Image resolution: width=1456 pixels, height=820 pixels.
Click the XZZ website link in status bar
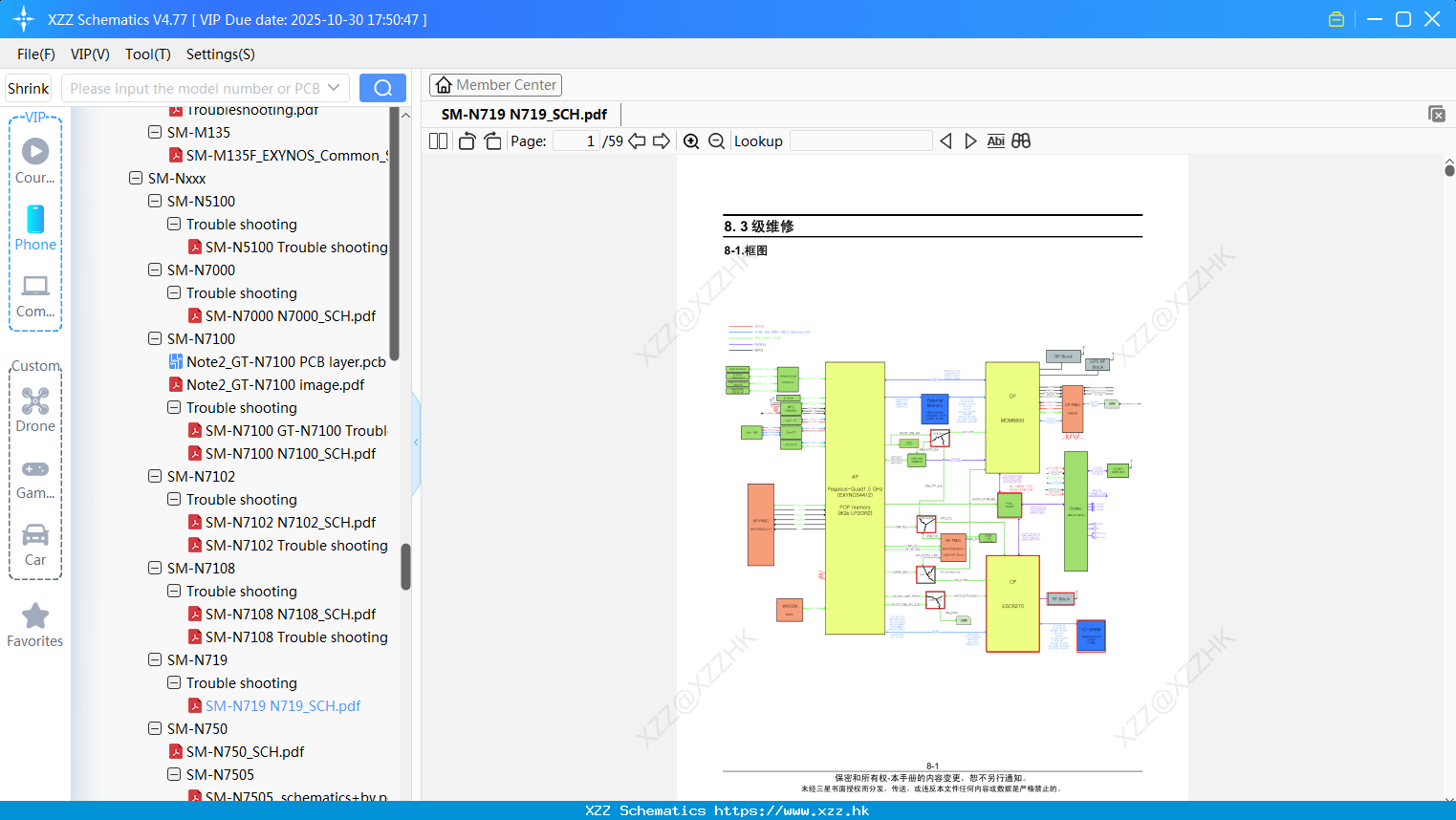792,810
